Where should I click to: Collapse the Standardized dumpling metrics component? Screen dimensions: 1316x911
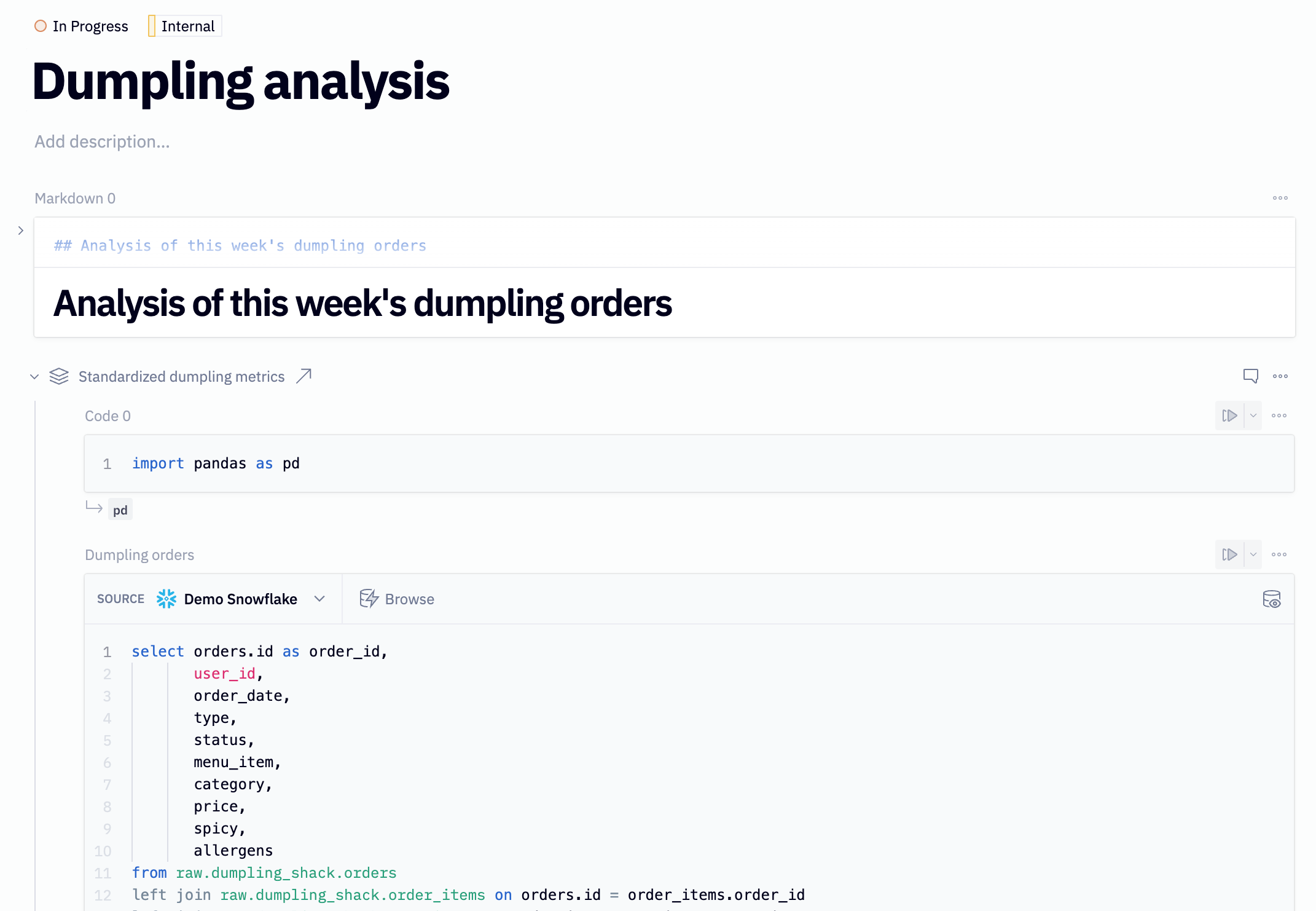[34, 376]
